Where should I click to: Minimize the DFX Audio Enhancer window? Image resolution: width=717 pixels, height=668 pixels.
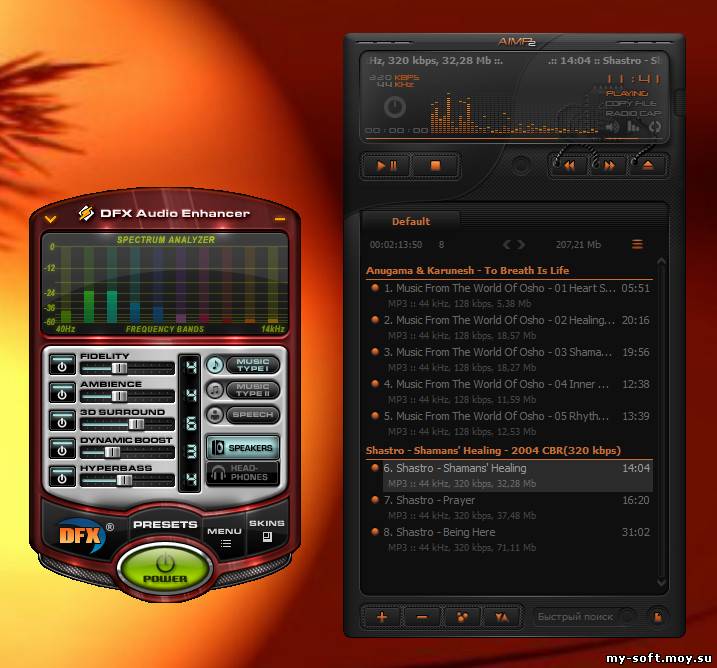(280, 219)
